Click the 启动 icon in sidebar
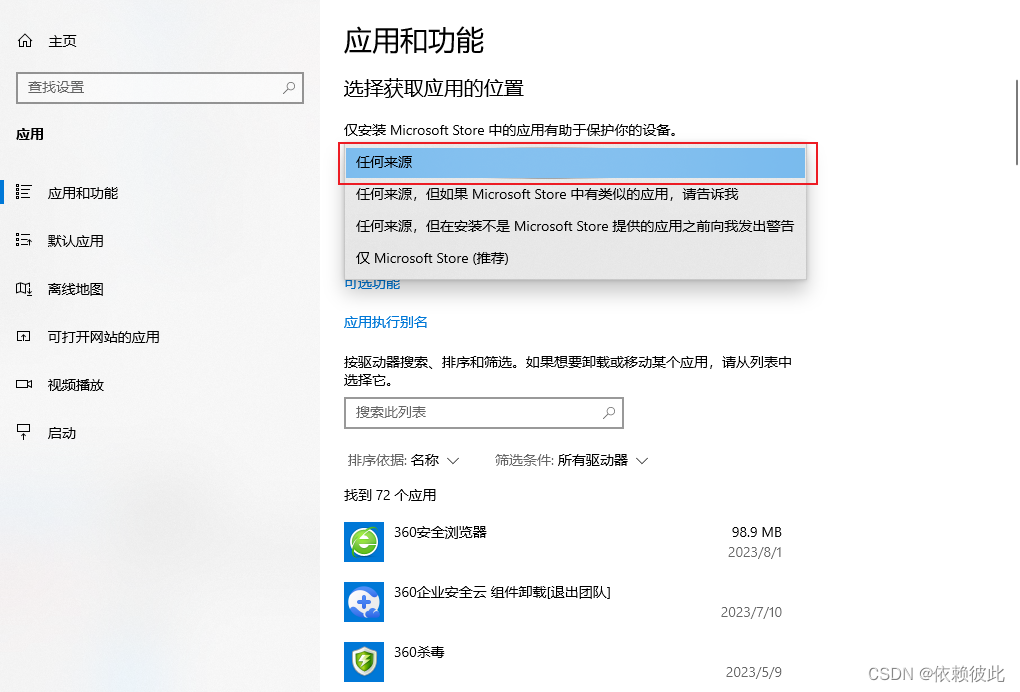The height and width of the screenshot is (692, 1020). tap(23, 432)
